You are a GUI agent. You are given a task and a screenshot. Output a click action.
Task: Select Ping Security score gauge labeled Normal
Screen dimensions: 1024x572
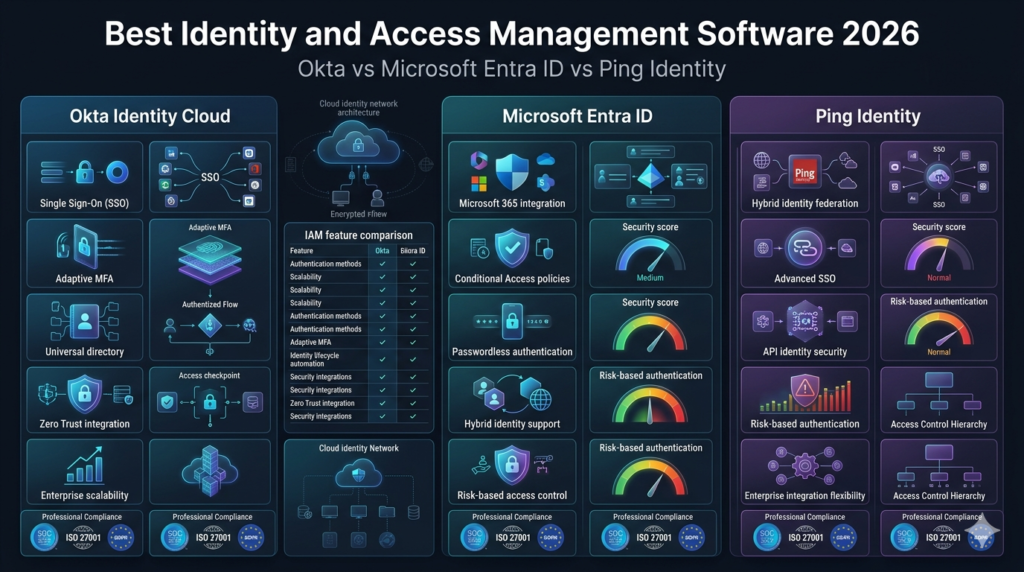[x=938, y=254]
